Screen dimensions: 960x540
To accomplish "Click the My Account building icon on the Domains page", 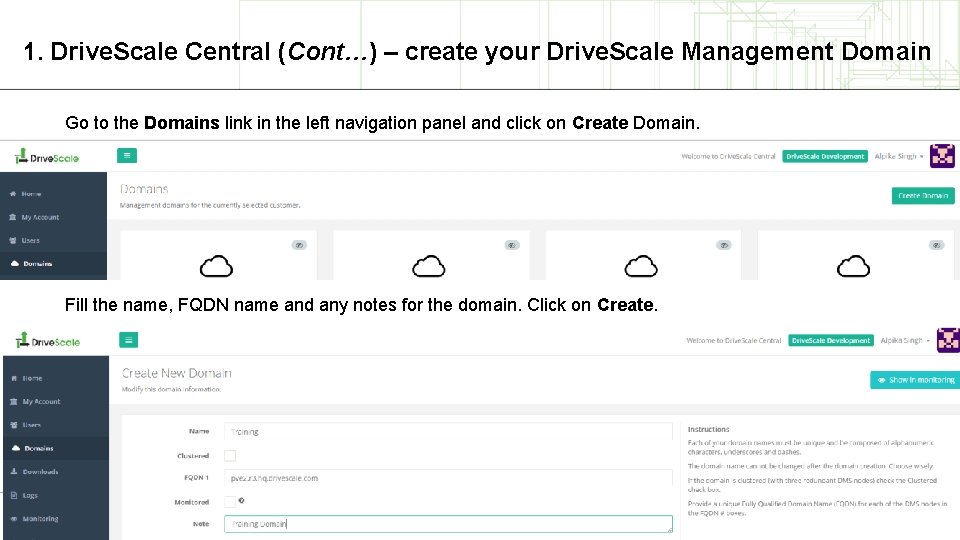I will pyautogui.click(x=13, y=217).
